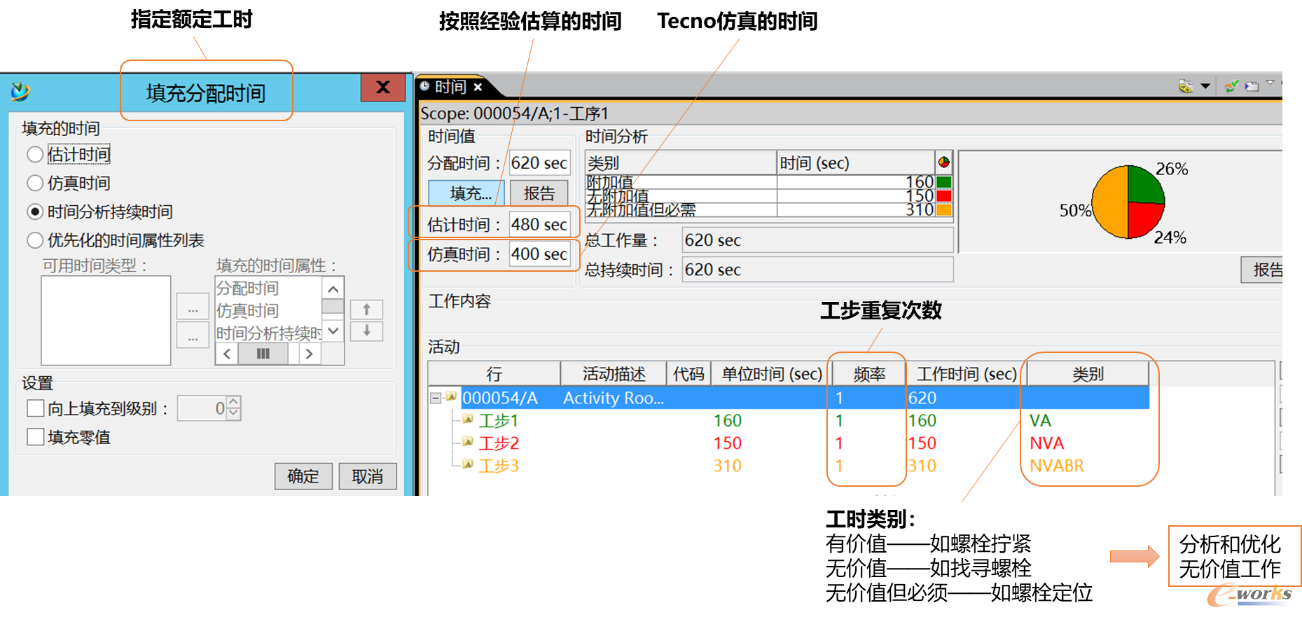1302x617 pixels.
Task: Switch to the 时间 view tab
Action: (449, 87)
